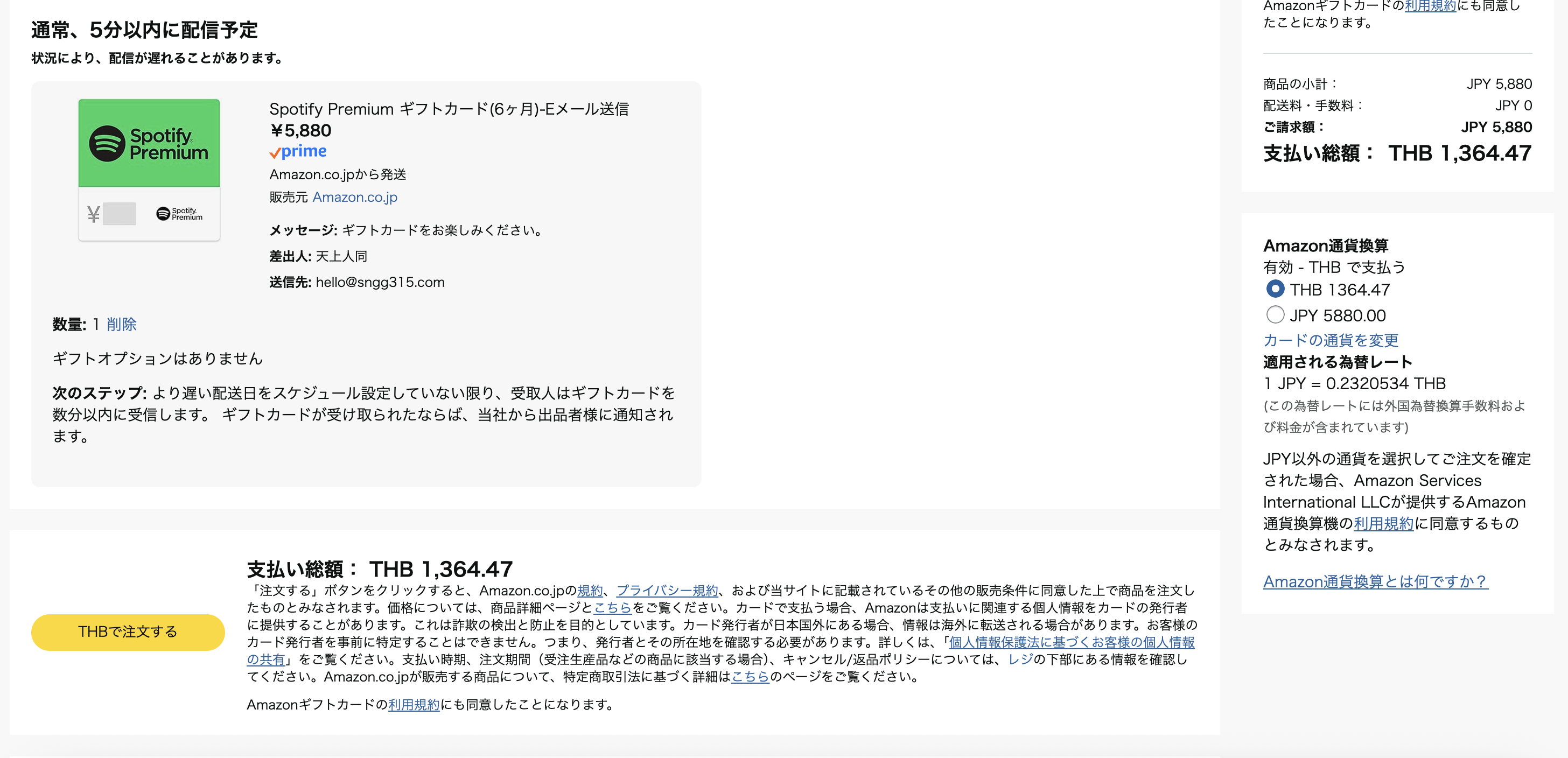Viewport: 1568px width, 758px height.
Task: Click the ご請求額 JPY 5,880 line
Action: tap(1397, 127)
